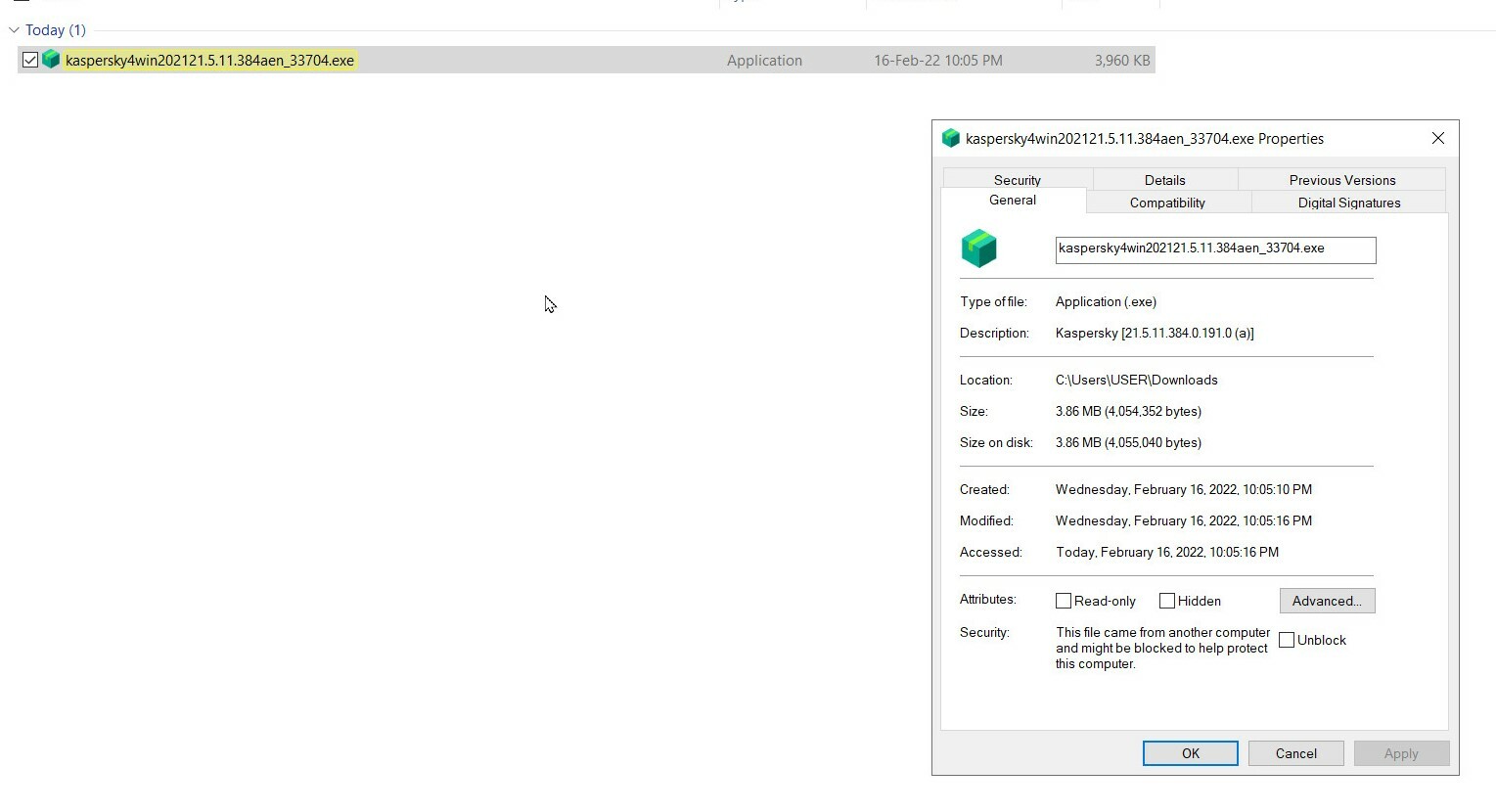Confirm with the OK button

coord(1191,753)
